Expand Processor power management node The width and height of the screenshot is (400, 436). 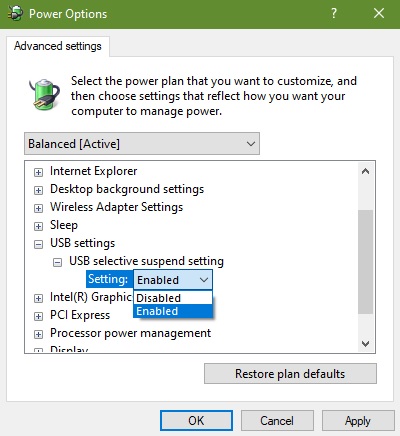click(x=38, y=334)
